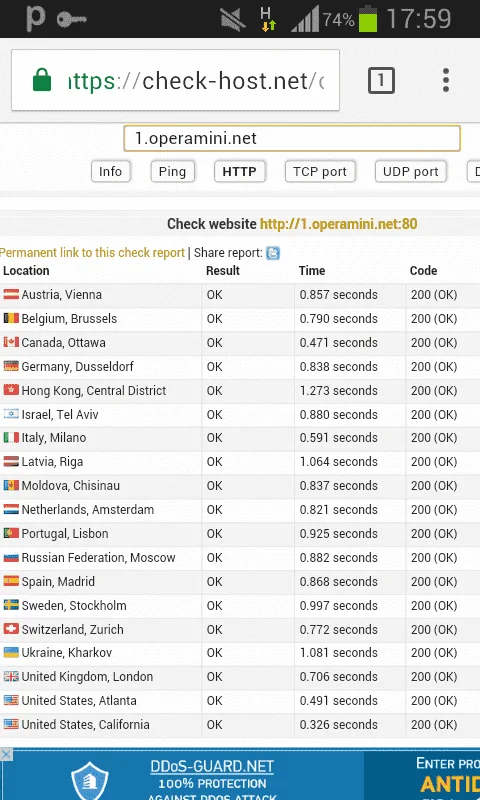The width and height of the screenshot is (480, 800).
Task: Select the 1.081 seconds time cell
Action: tap(339, 652)
